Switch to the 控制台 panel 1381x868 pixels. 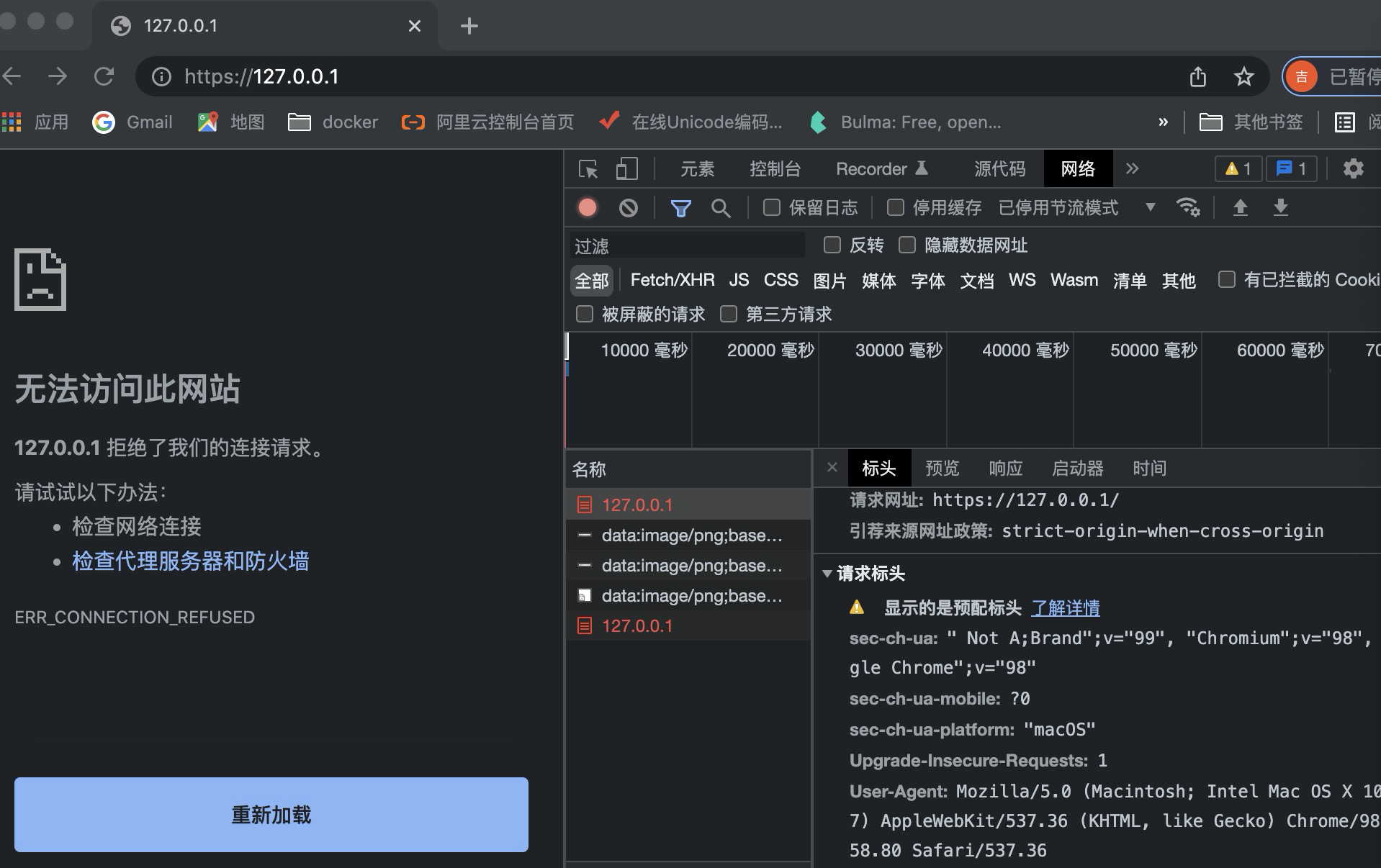pos(776,168)
